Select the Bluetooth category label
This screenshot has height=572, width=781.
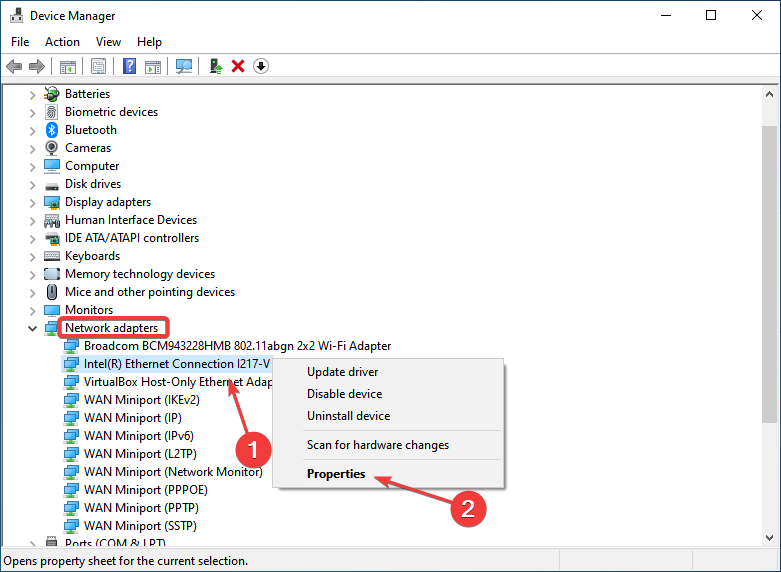point(91,130)
